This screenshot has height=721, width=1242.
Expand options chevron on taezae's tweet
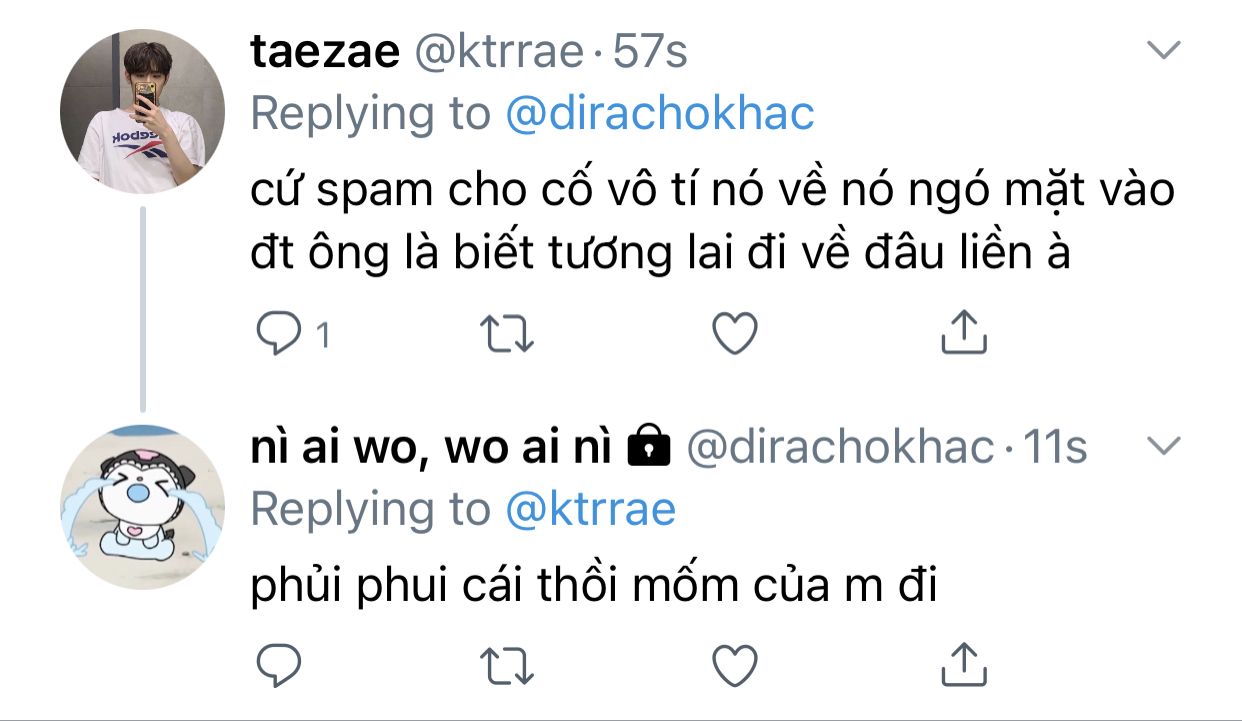[x=1162, y=50]
